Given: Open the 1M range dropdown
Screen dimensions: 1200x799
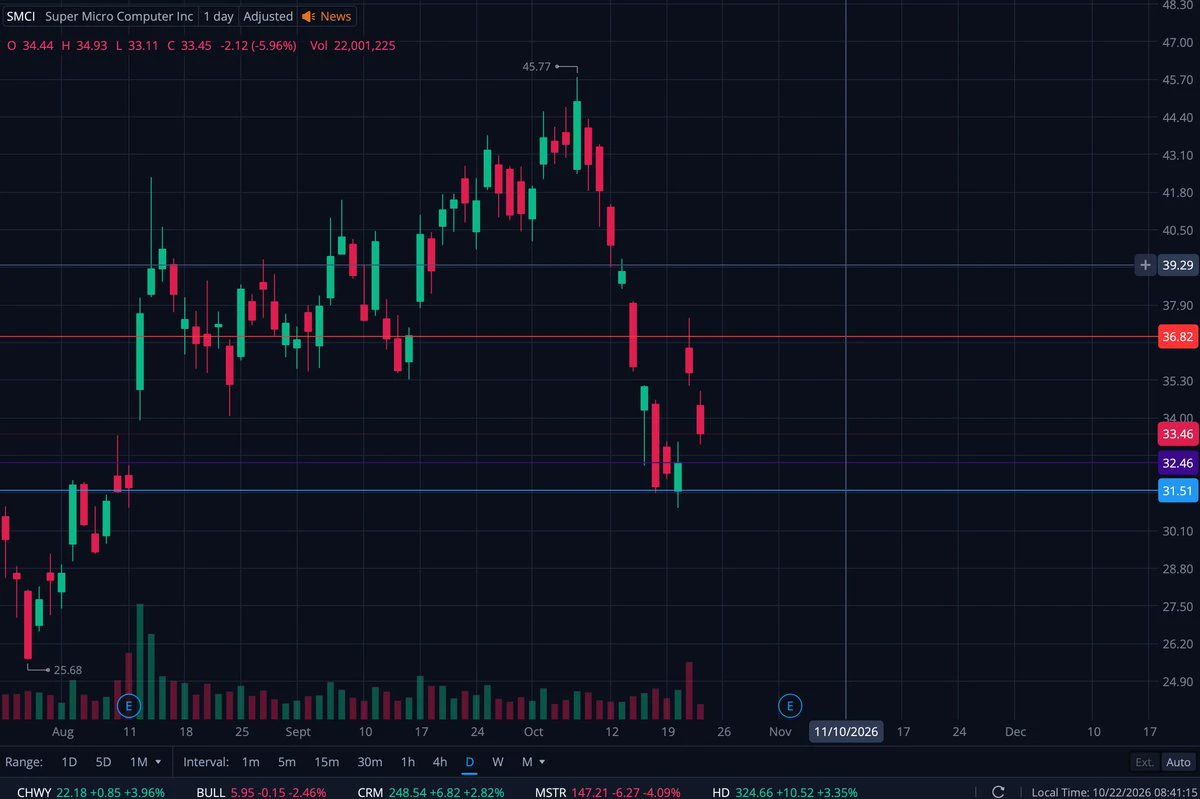Looking at the screenshot, I should coord(146,762).
